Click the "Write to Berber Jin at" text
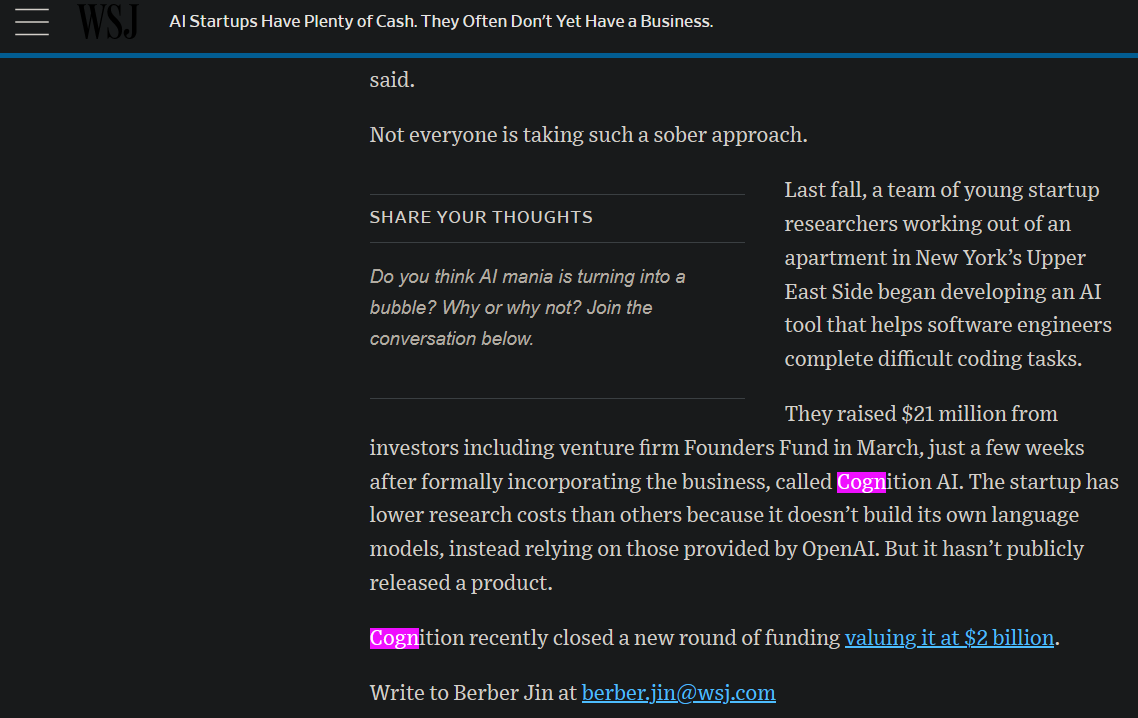The width and height of the screenshot is (1138, 718). [x=473, y=692]
